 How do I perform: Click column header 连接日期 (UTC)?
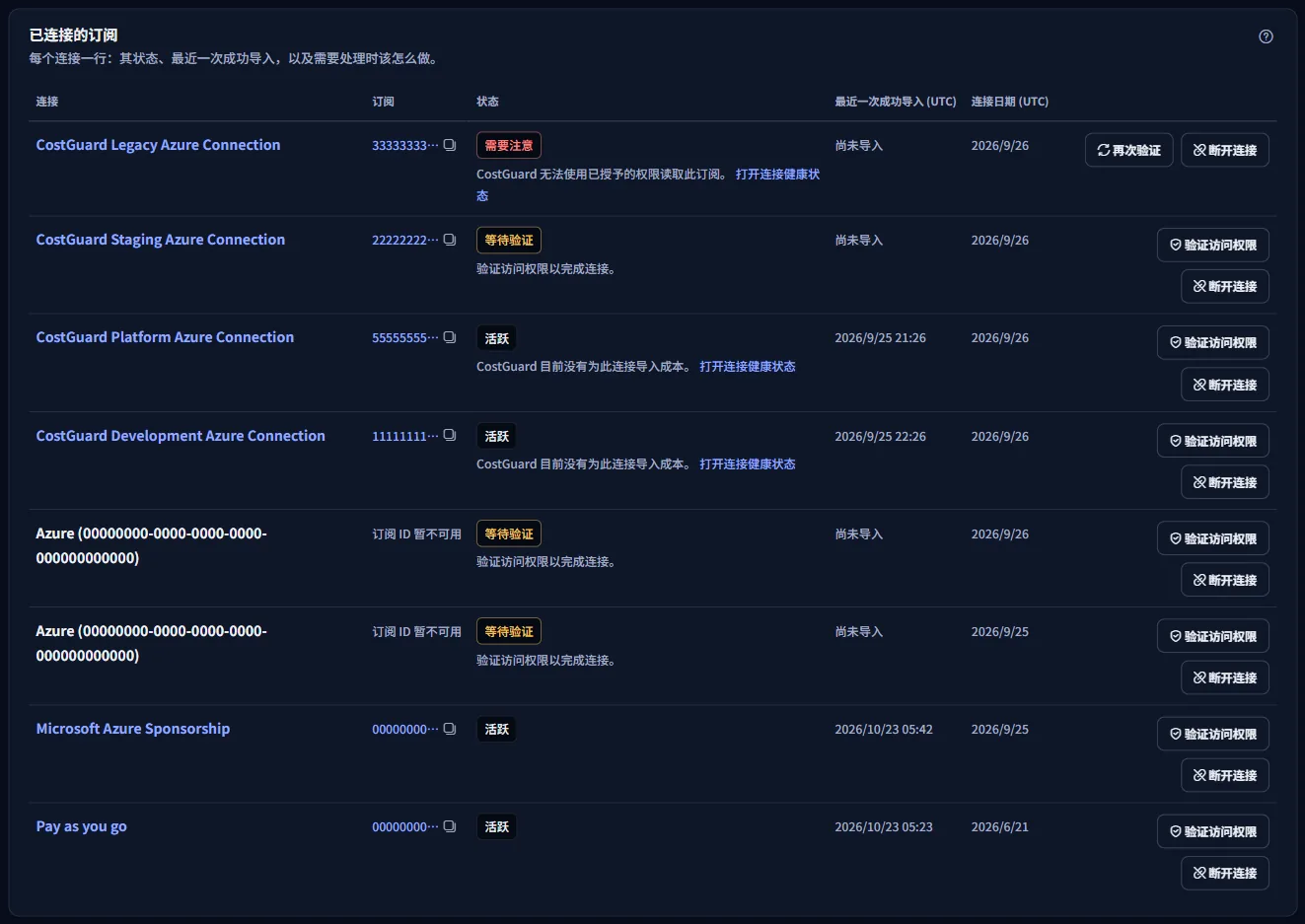click(1009, 102)
